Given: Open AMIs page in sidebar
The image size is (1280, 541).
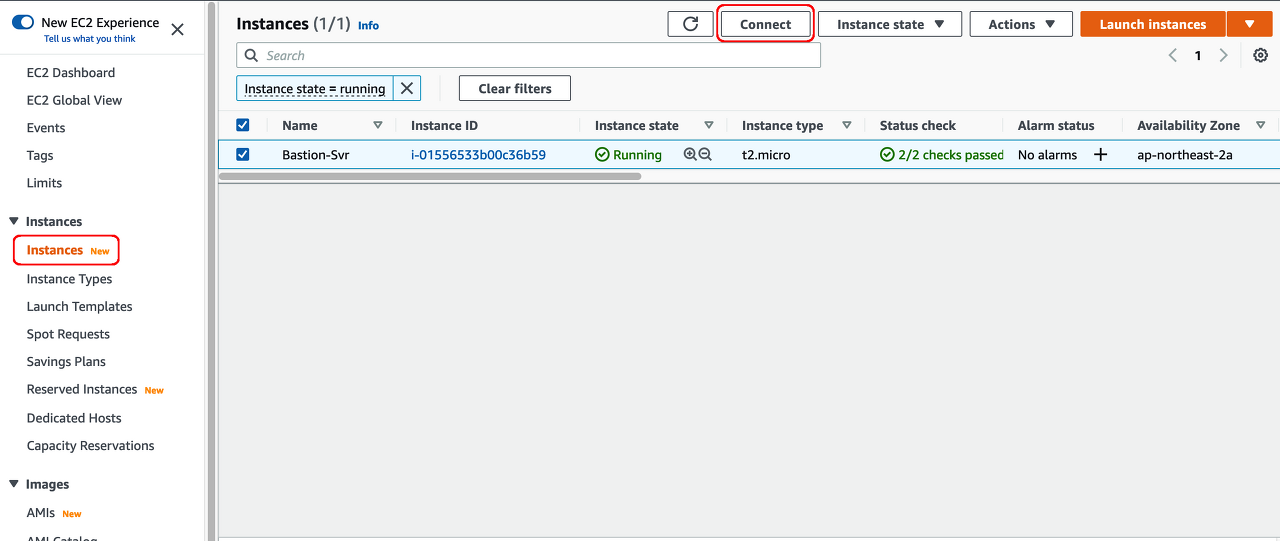Looking at the screenshot, I should point(41,513).
